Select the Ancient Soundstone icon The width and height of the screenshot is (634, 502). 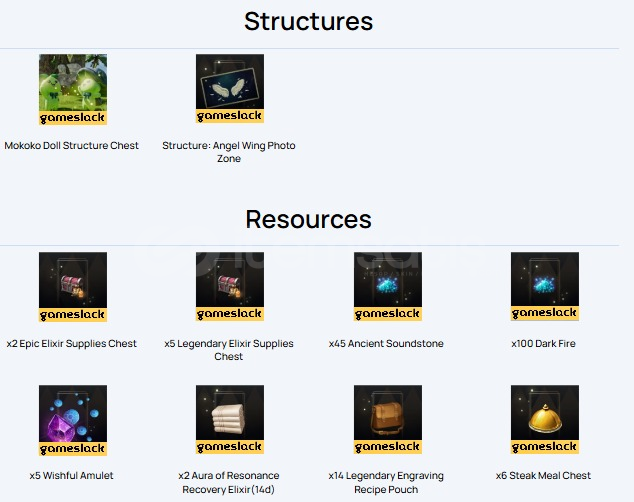click(x=388, y=287)
